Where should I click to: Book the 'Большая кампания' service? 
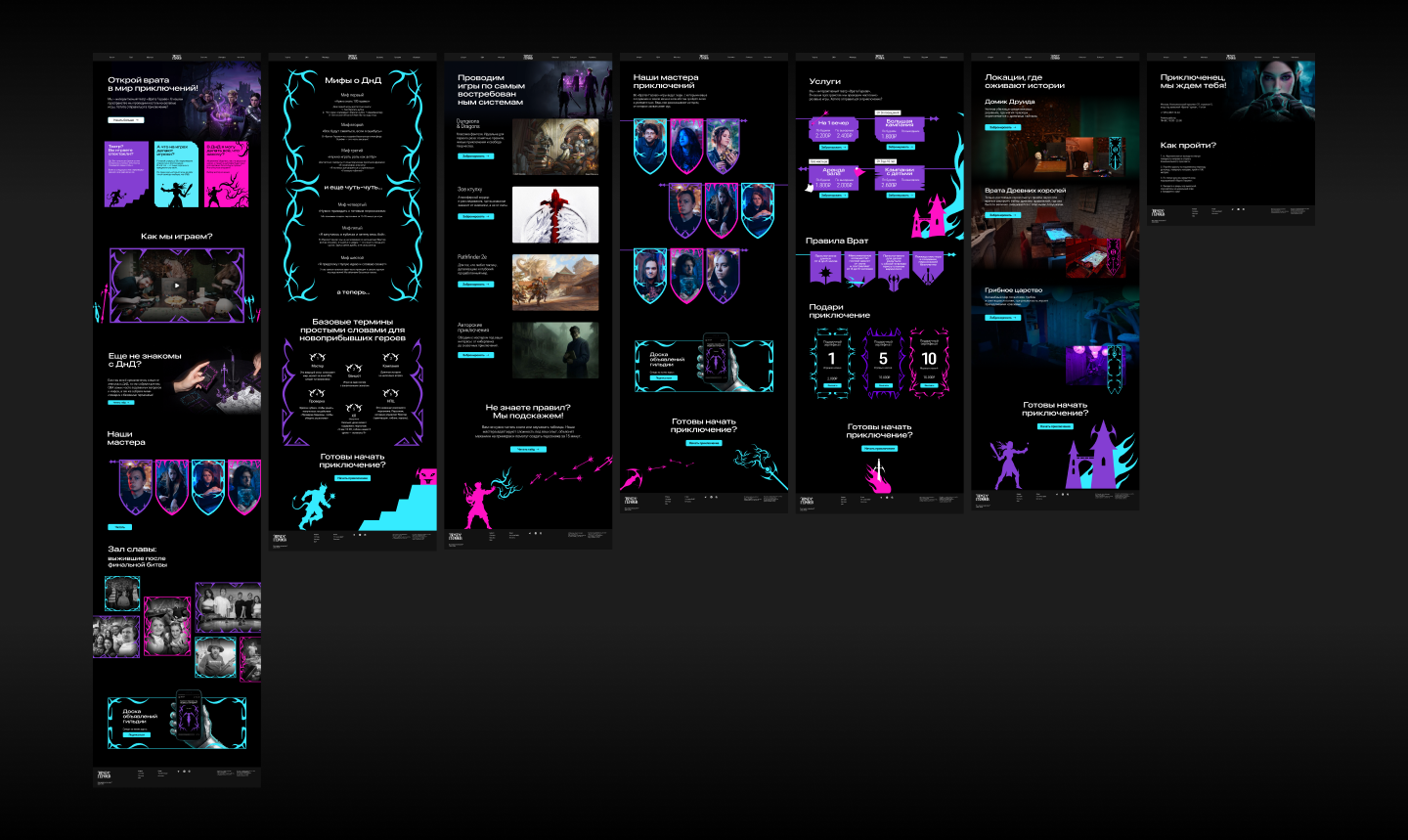point(899,147)
